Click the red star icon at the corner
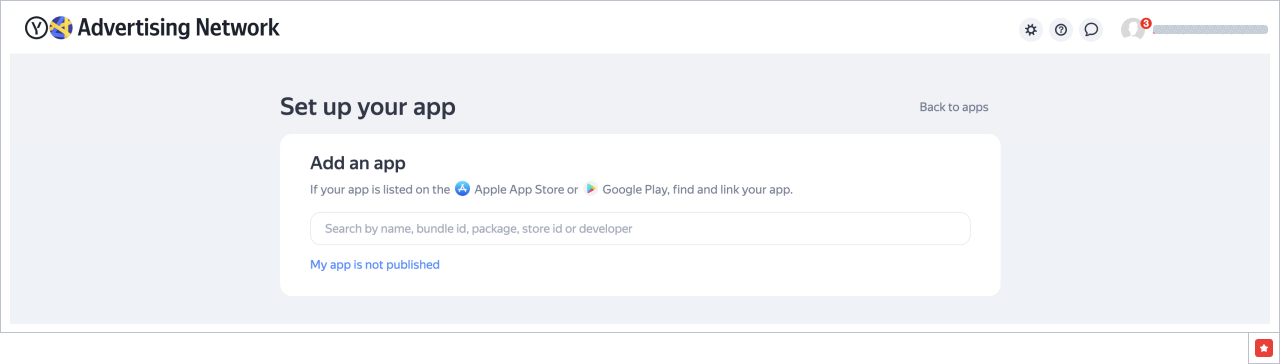Image resolution: width=1280 pixels, height=364 pixels. click(x=1263, y=347)
